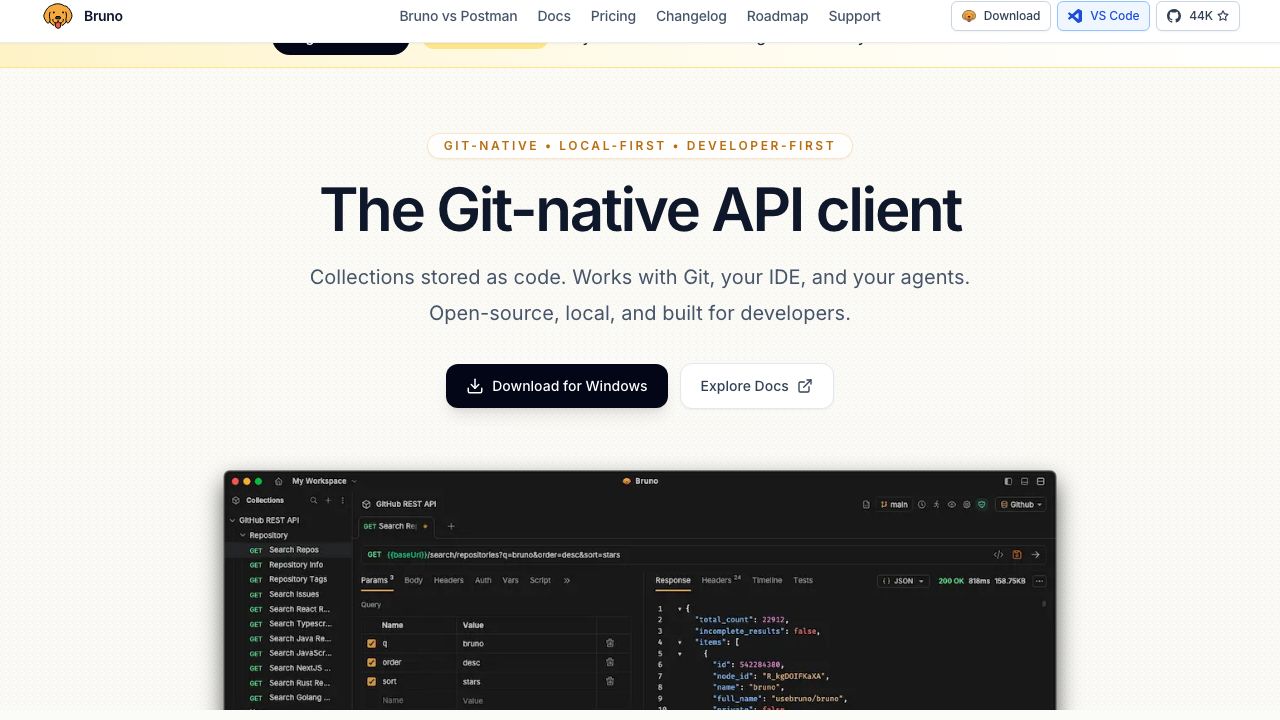Uncheck the order parameter checkbox
Viewport: 1280px width, 720px height.
372,662
